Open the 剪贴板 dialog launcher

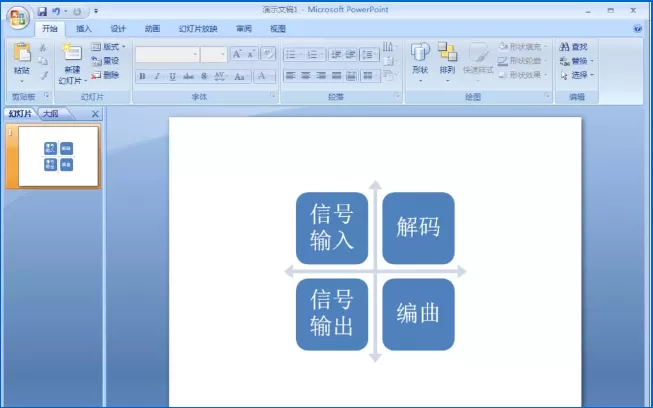(x=47, y=96)
